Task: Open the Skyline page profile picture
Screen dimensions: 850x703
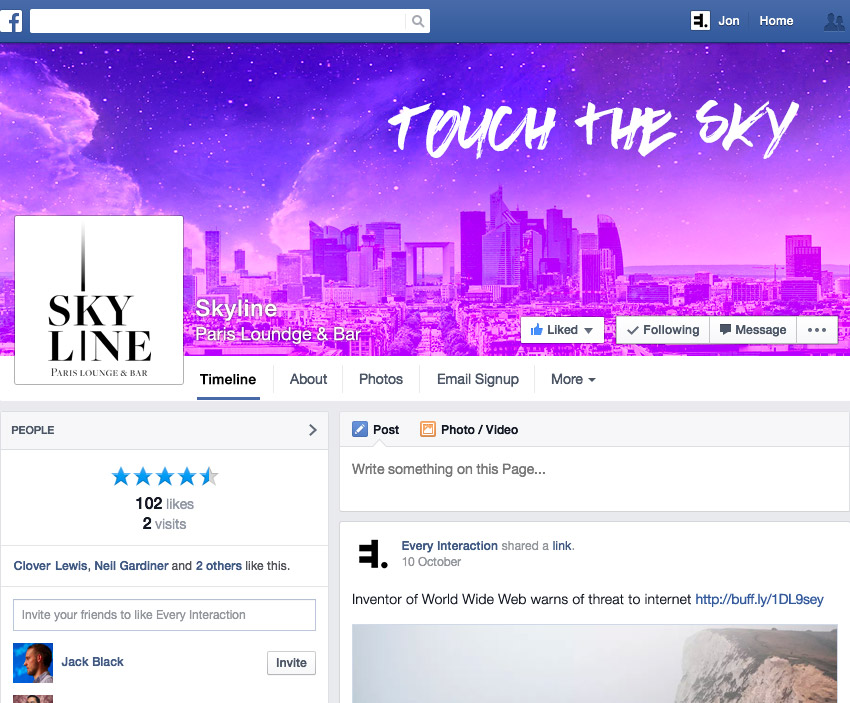Action: pyautogui.click(x=99, y=300)
